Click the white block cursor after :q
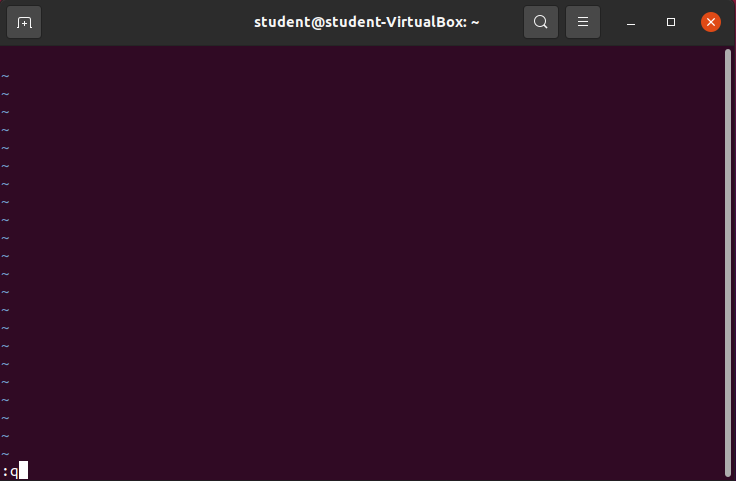The height and width of the screenshot is (481, 736). tap(23, 470)
